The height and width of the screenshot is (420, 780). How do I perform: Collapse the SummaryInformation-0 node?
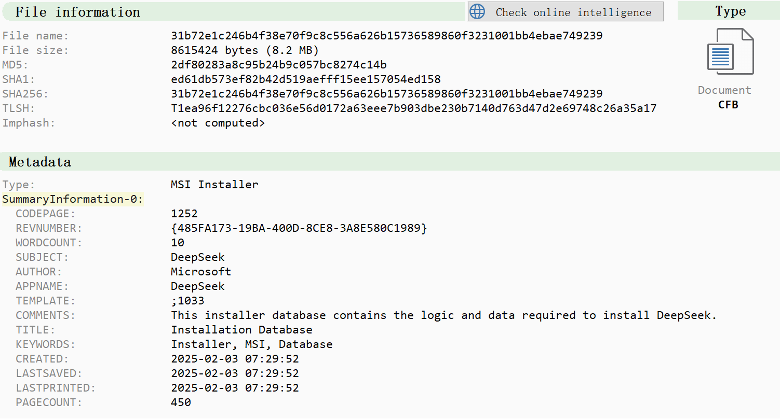72,199
